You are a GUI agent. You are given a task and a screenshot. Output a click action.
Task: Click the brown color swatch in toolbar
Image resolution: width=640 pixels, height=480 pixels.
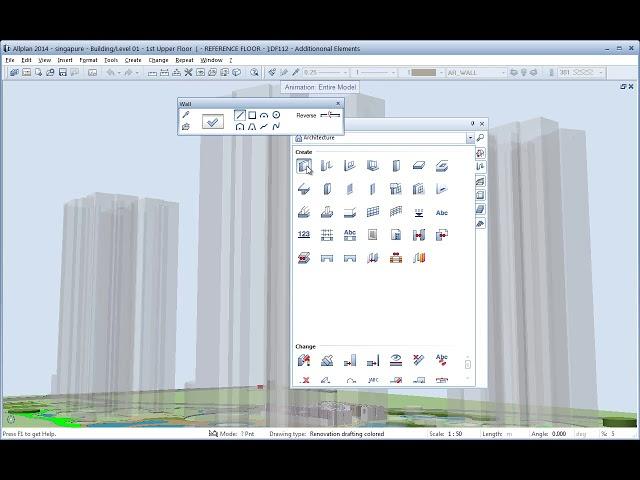pyautogui.click(x=423, y=72)
